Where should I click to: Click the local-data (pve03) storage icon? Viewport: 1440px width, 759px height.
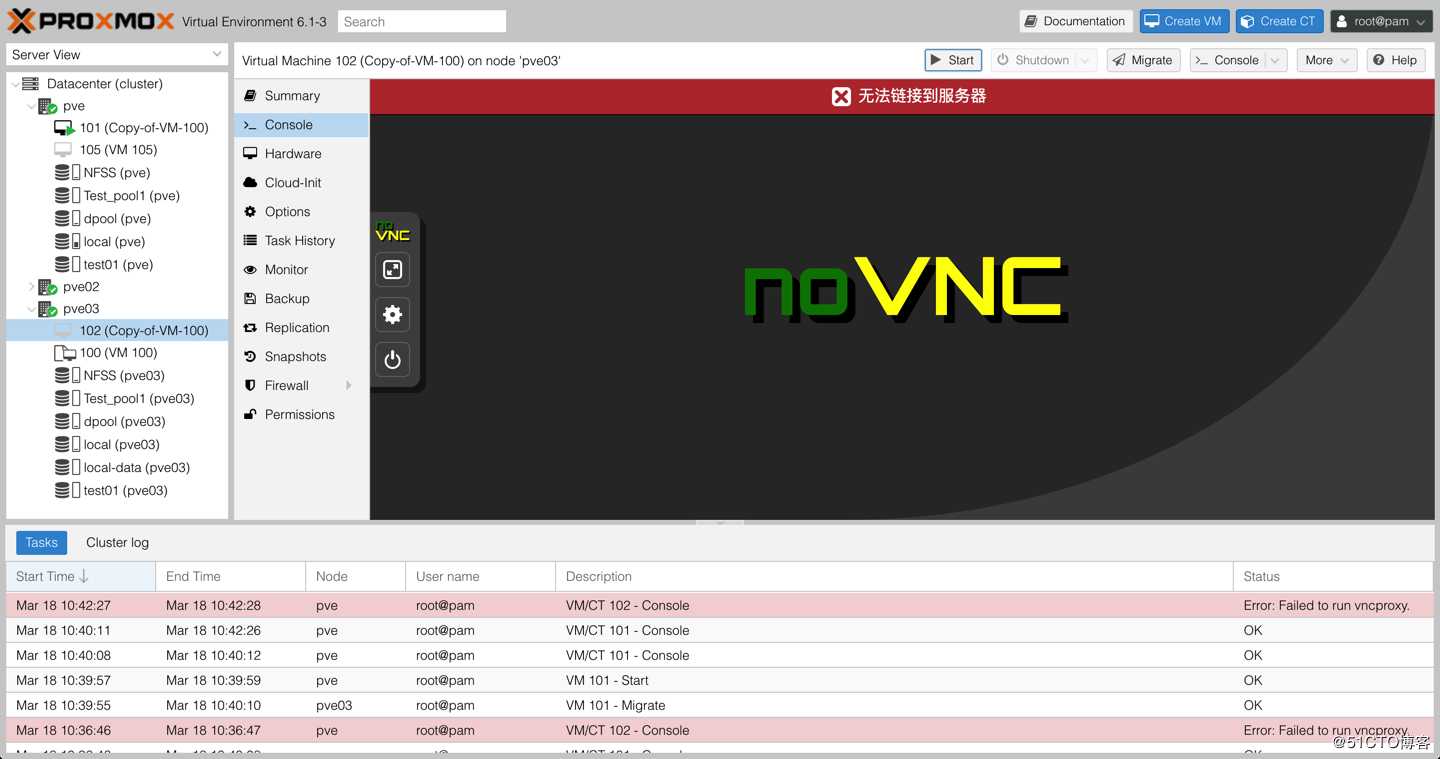click(x=67, y=468)
